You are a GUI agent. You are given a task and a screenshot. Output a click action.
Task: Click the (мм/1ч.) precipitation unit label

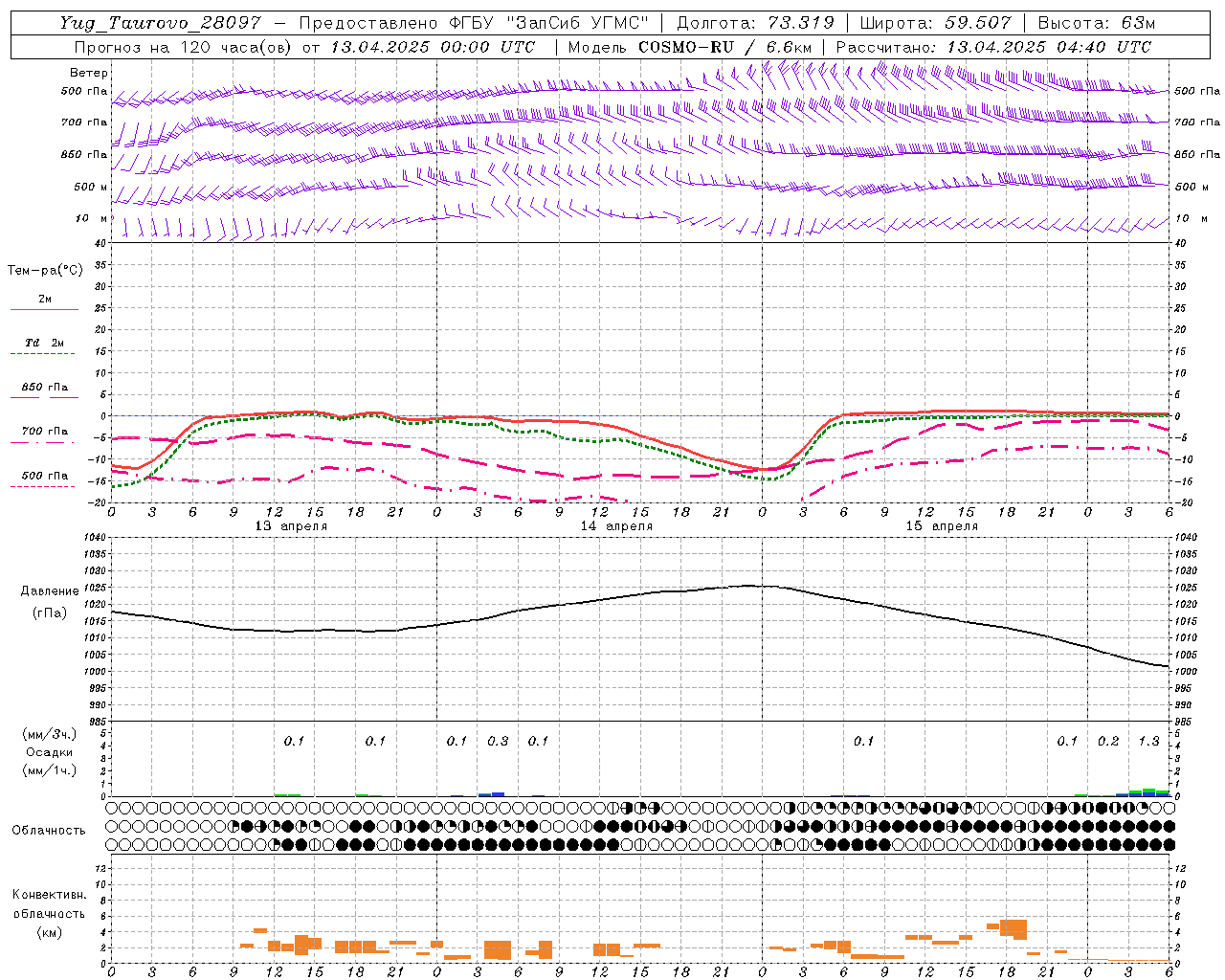49,770
